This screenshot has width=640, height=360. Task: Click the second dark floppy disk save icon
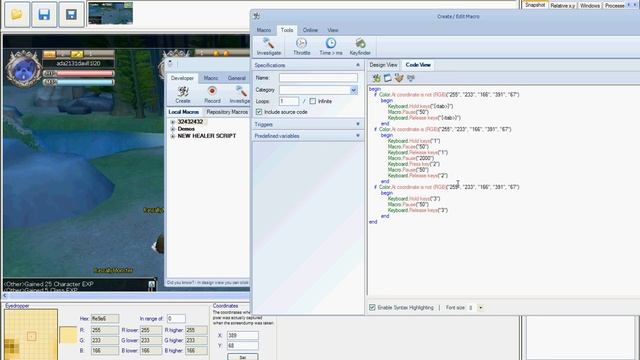click(71, 15)
